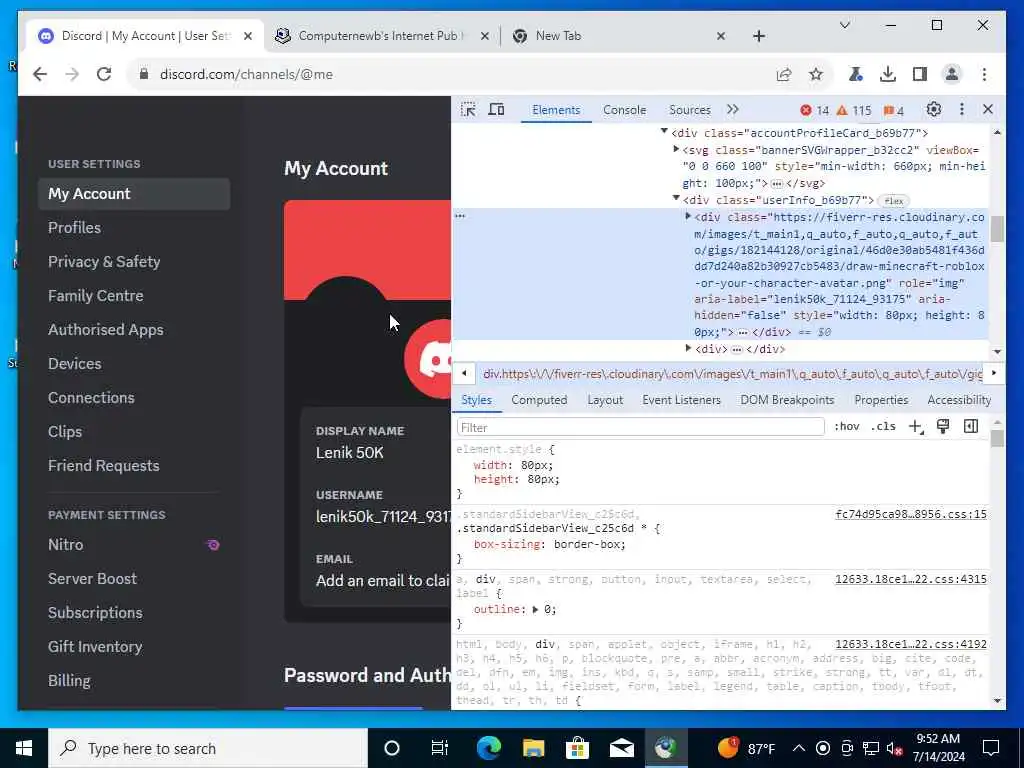Switch to the Elements tab
1024x768 pixels.
coord(556,110)
